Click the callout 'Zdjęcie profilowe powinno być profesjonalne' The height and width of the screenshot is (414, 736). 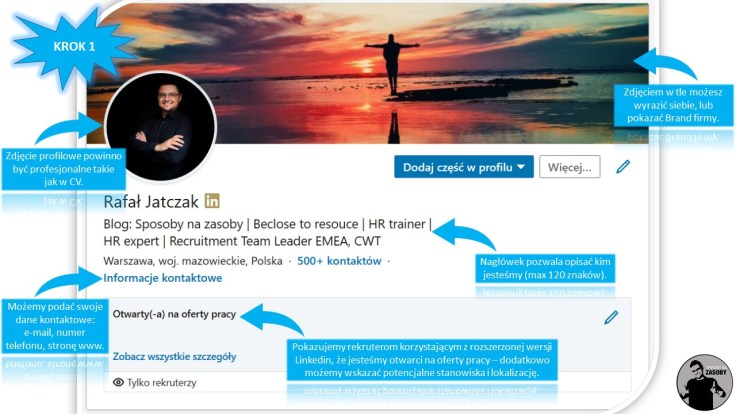(x=63, y=169)
